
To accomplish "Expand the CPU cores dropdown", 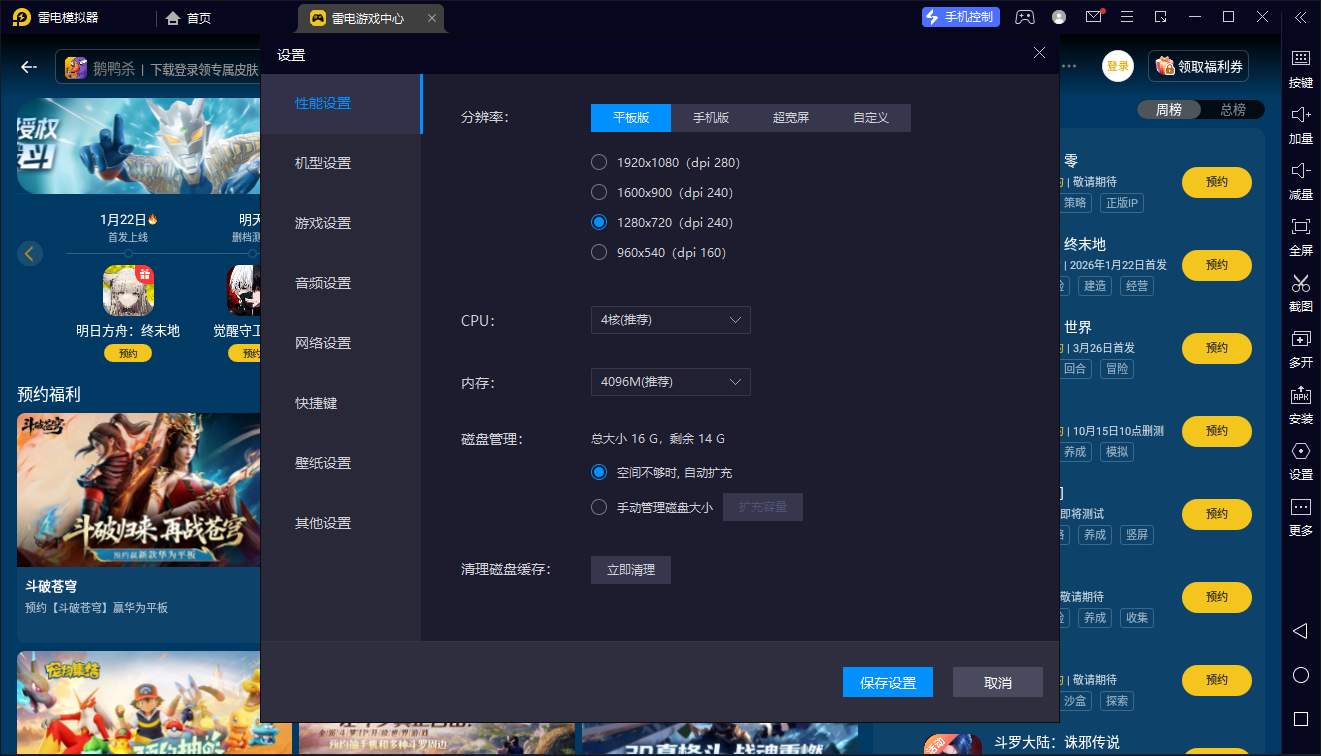I will coord(670,320).
